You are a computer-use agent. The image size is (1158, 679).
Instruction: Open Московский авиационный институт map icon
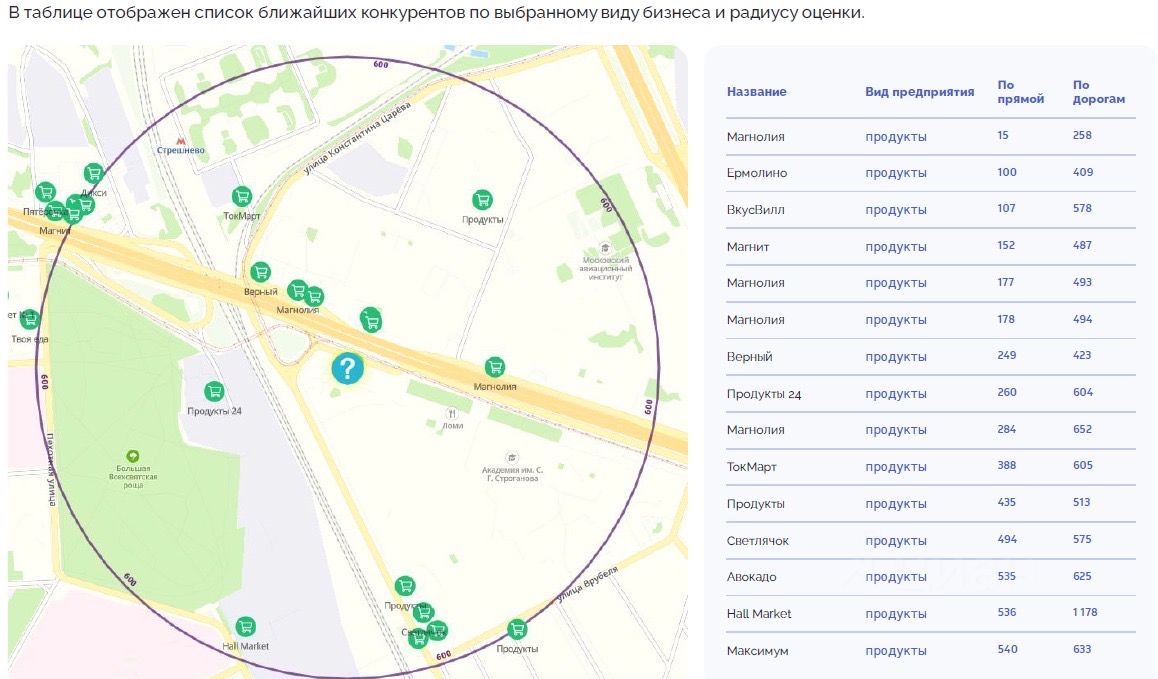(x=606, y=248)
